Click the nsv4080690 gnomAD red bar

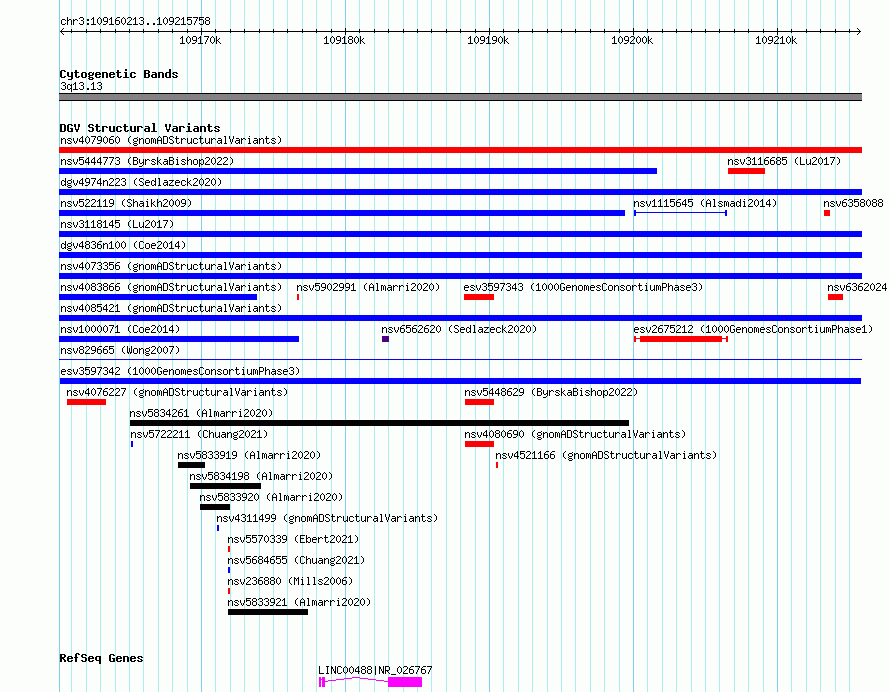click(x=479, y=444)
